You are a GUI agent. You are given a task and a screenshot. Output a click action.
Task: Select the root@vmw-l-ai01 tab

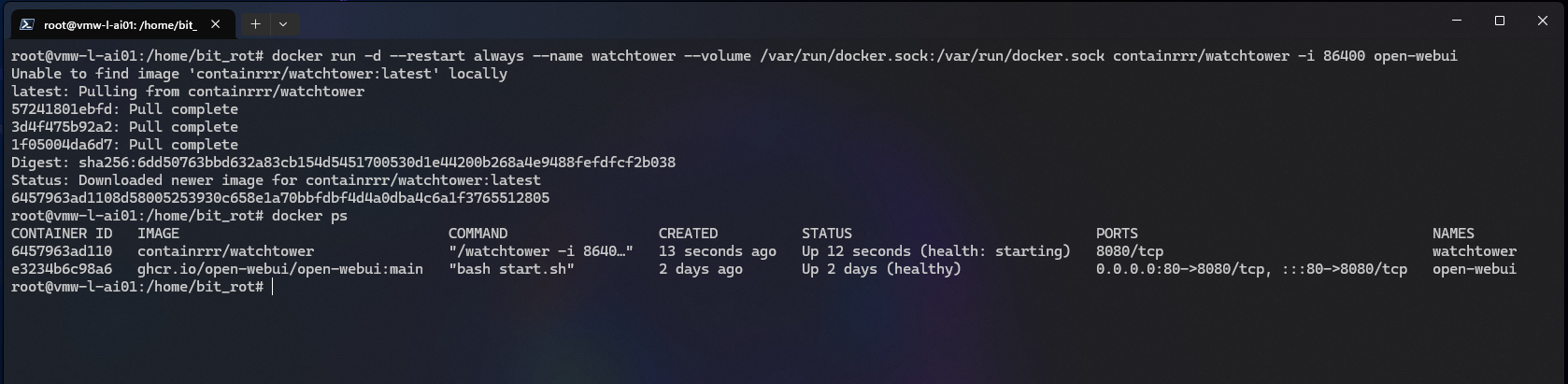click(120, 24)
